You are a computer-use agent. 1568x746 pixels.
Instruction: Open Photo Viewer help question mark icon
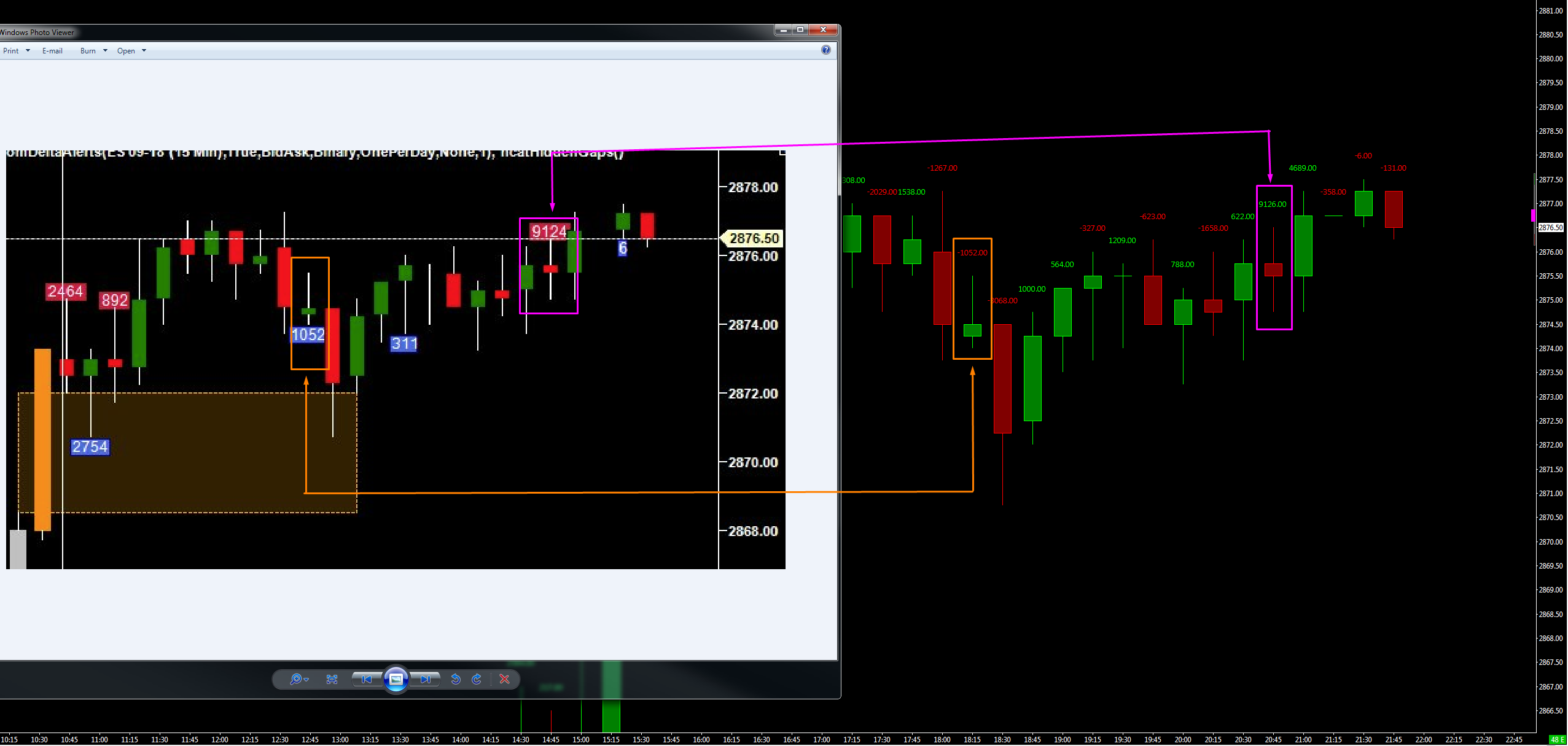click(x=826, y=50)
